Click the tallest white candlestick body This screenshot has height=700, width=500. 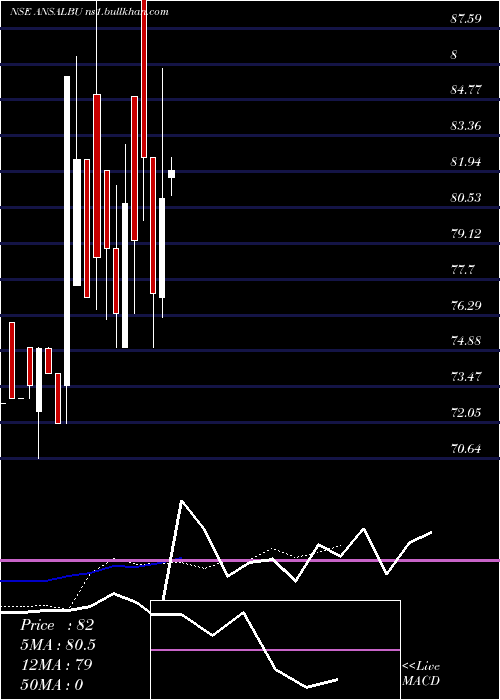[67, 231]
